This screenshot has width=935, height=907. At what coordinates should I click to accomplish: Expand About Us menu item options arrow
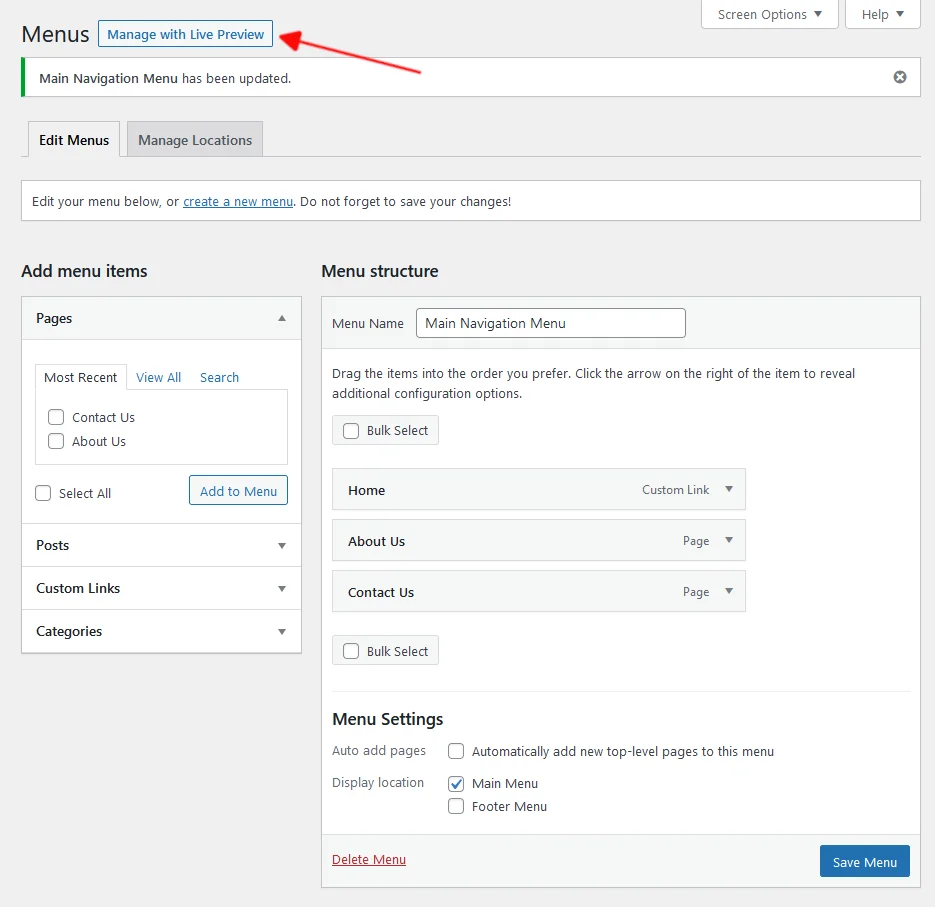click(729, 540)
